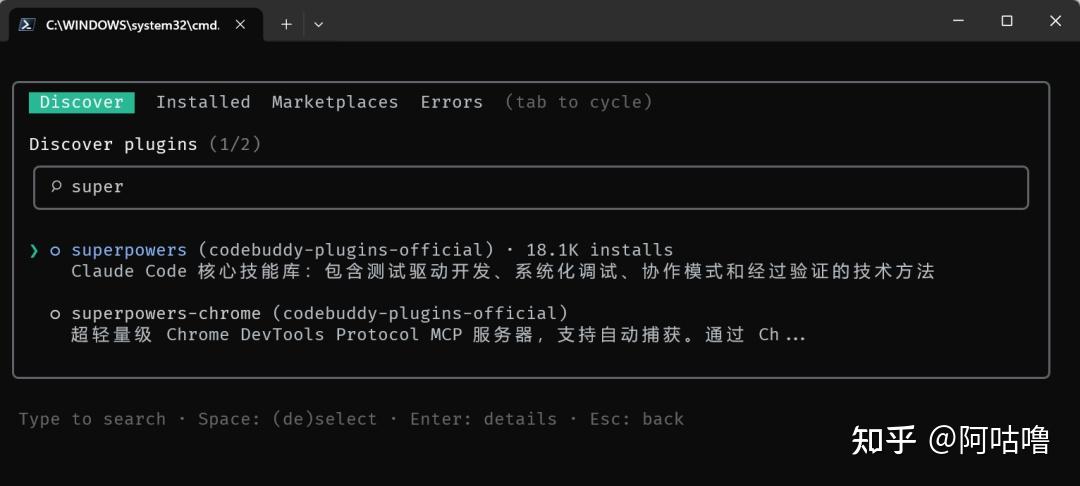The width and height of the screenshot is (1080, 486).
Task: Open the Errors tab
Action: pos(451,102)
